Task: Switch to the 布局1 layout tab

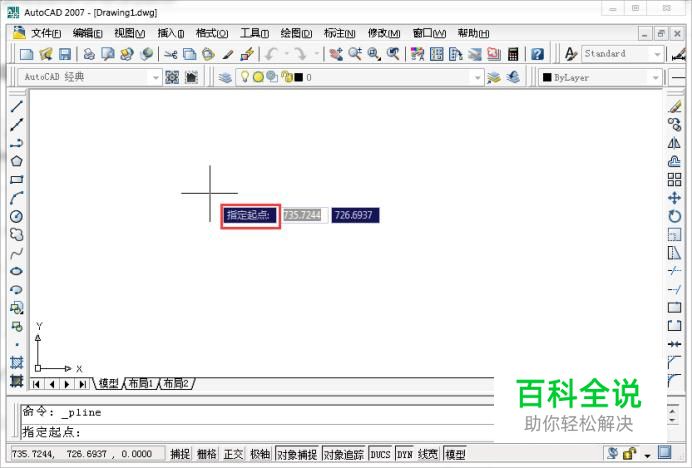Action: pyautogui.click(x=140, y=383)
